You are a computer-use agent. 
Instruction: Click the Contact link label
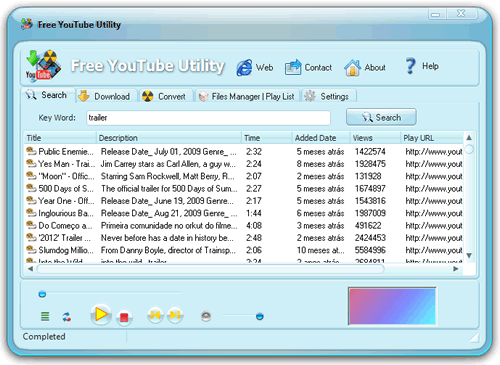click(318, 68)
